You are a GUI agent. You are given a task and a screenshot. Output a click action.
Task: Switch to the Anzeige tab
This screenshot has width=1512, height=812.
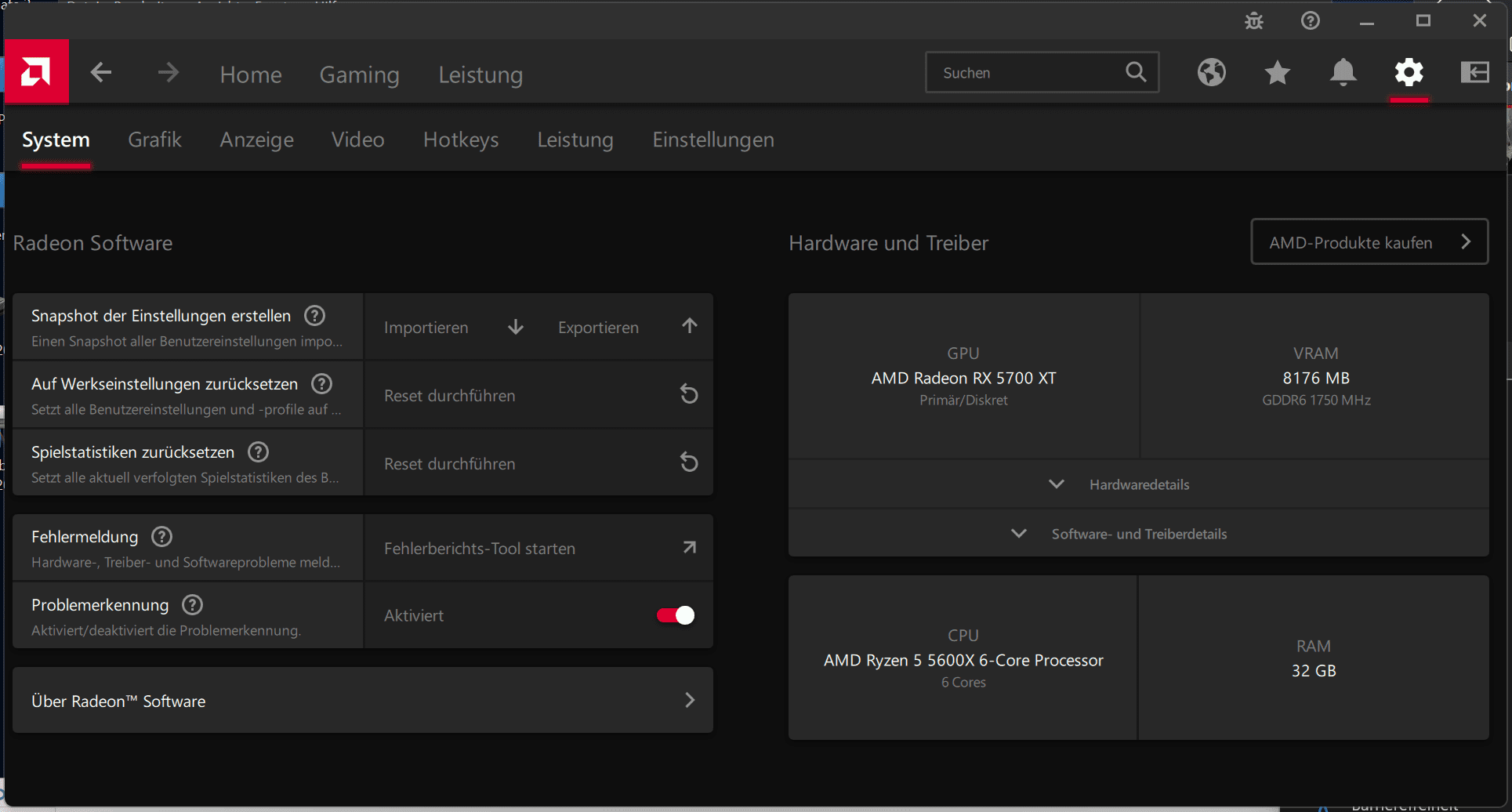point(256,140)
